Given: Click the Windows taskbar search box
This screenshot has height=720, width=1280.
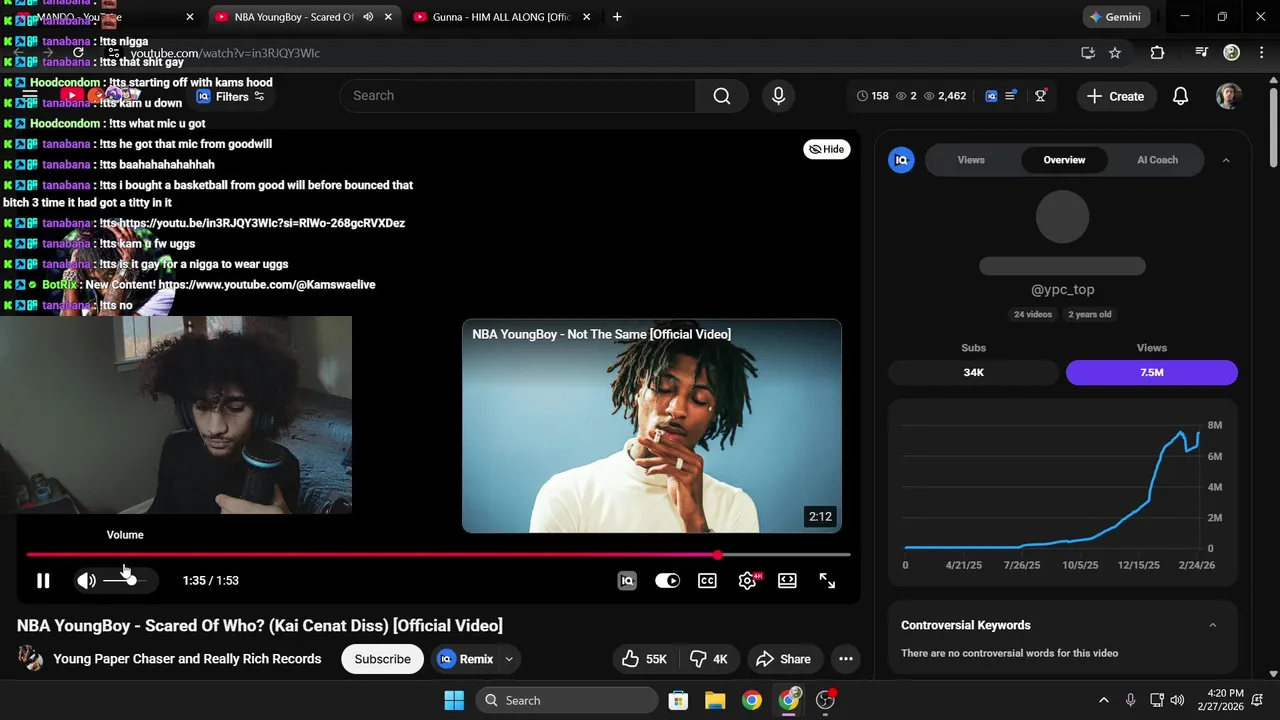Looking at the screenshot, I should [567, 700].
